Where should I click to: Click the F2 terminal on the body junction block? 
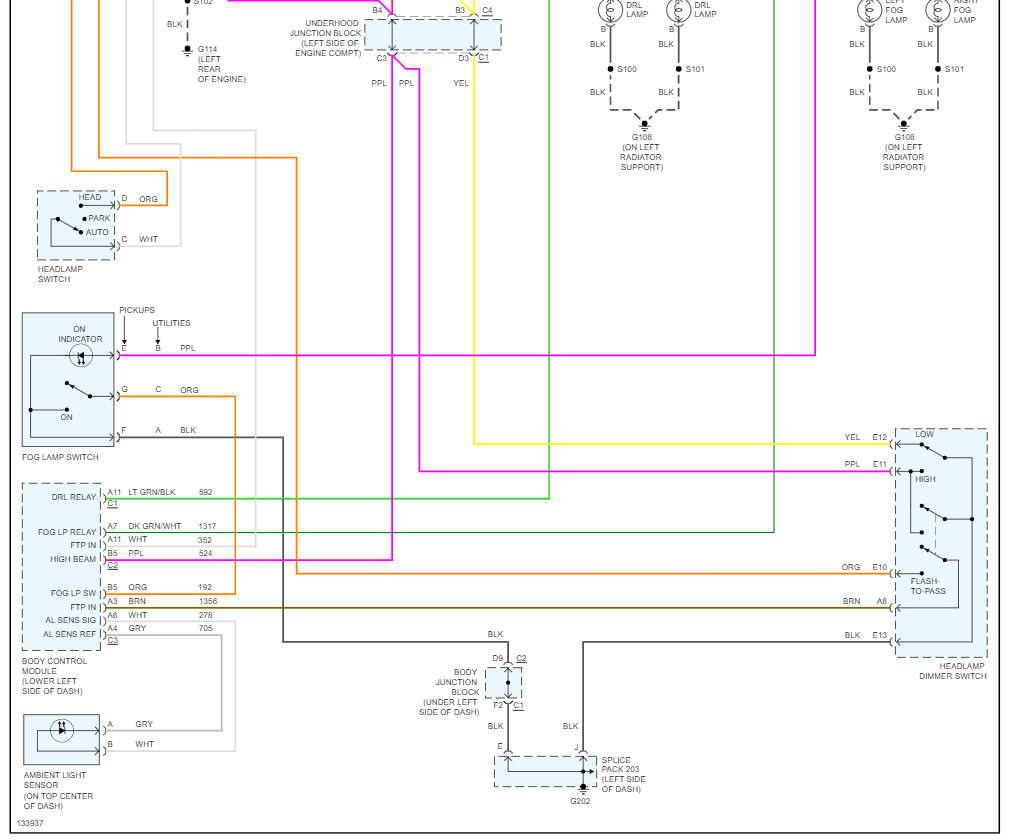click(498, 705)
